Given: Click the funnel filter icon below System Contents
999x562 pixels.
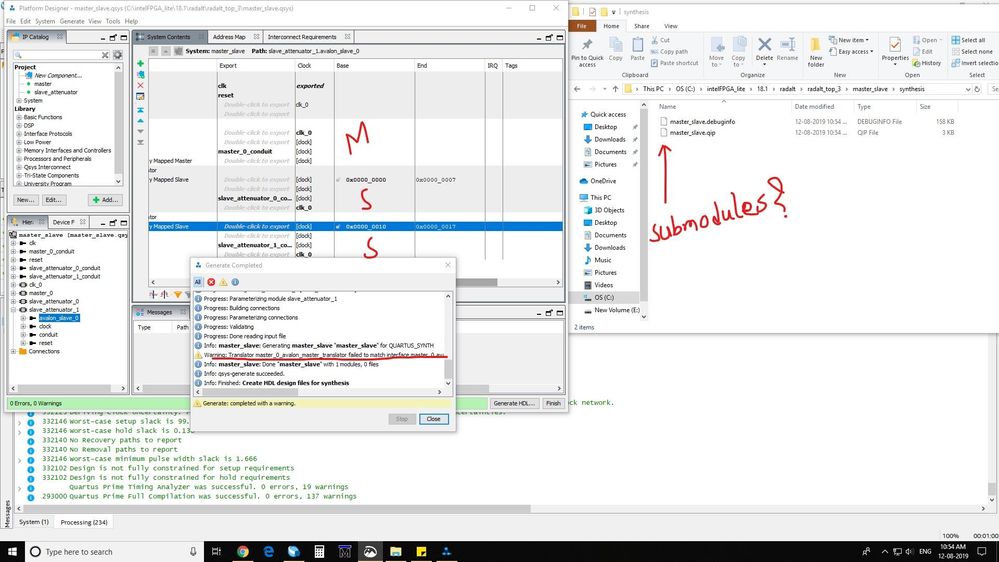Looking at the screenshot, I should click(178, 294).
